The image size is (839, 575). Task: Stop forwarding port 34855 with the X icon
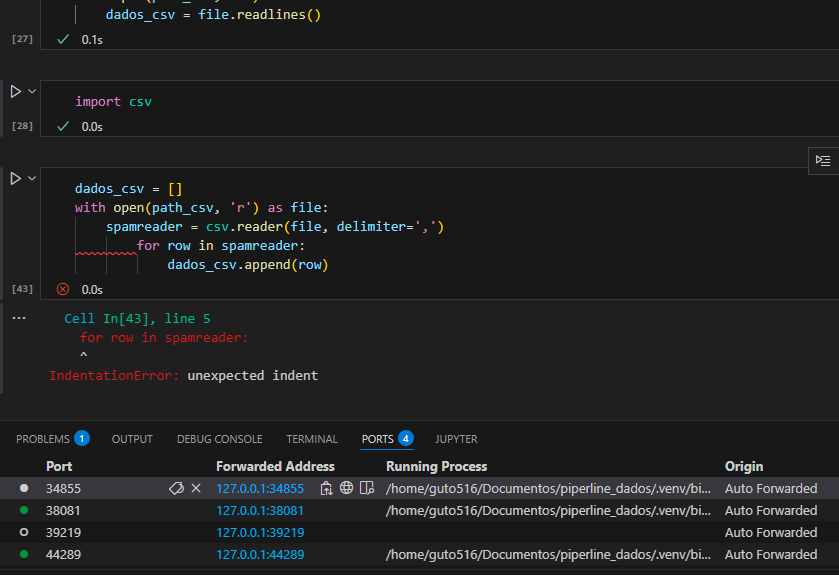tap(196, 488)
